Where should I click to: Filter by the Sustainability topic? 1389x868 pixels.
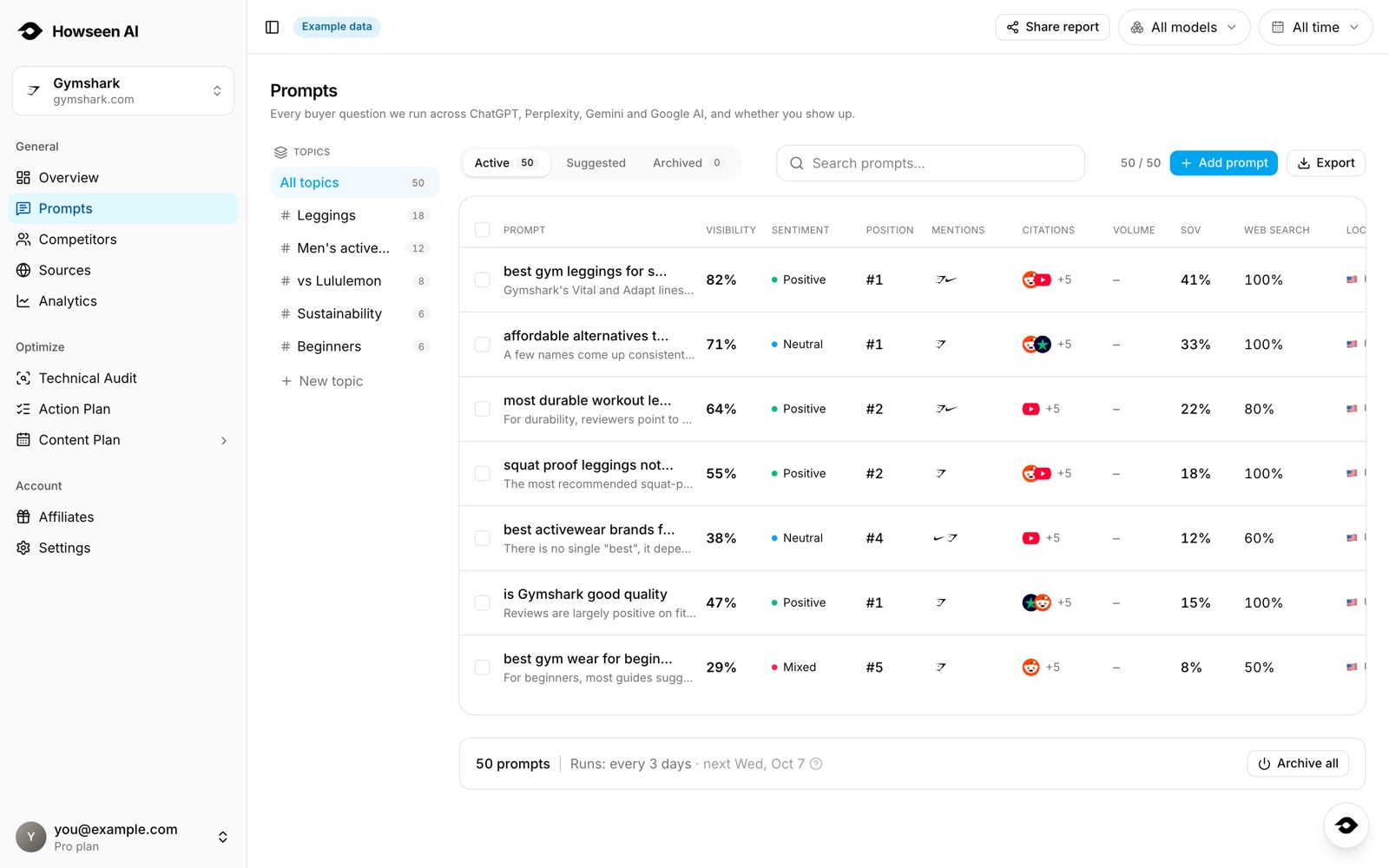click(x=354, y=313)
